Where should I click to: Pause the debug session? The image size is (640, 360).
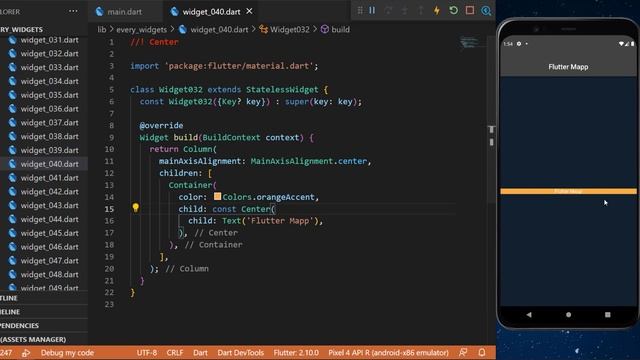(x=372, y=11)
